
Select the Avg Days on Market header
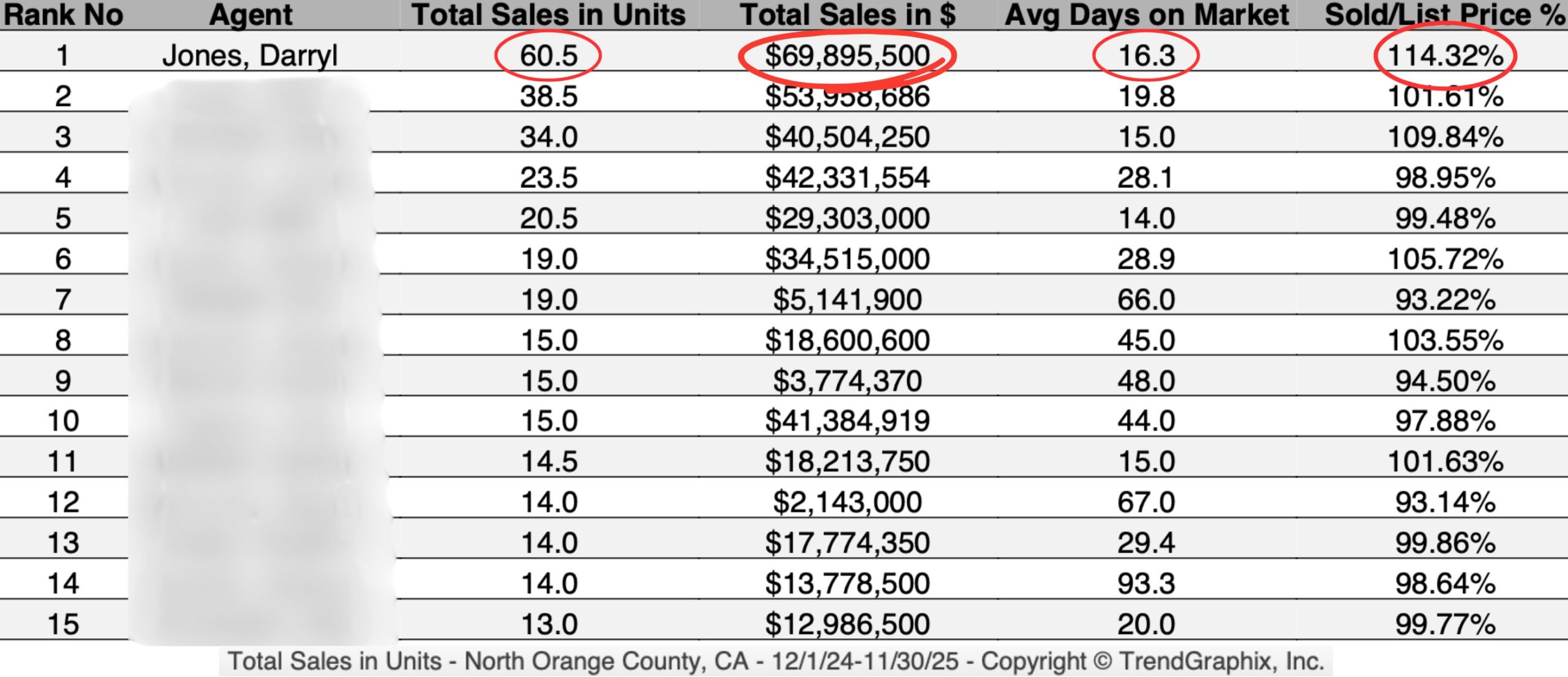click(1147, 15)
